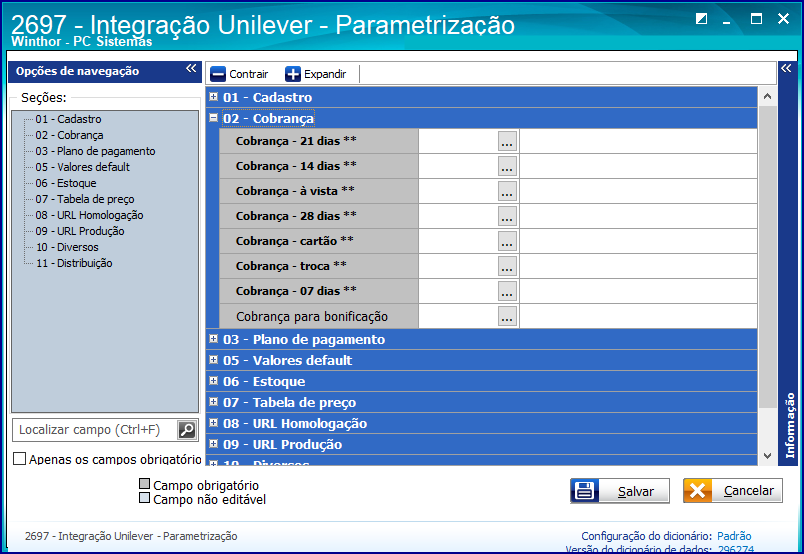This screenshot has height=554, width=804.
Task: Select 02 - Cobrança in Seções tree
Action: (x=69, y=135)
